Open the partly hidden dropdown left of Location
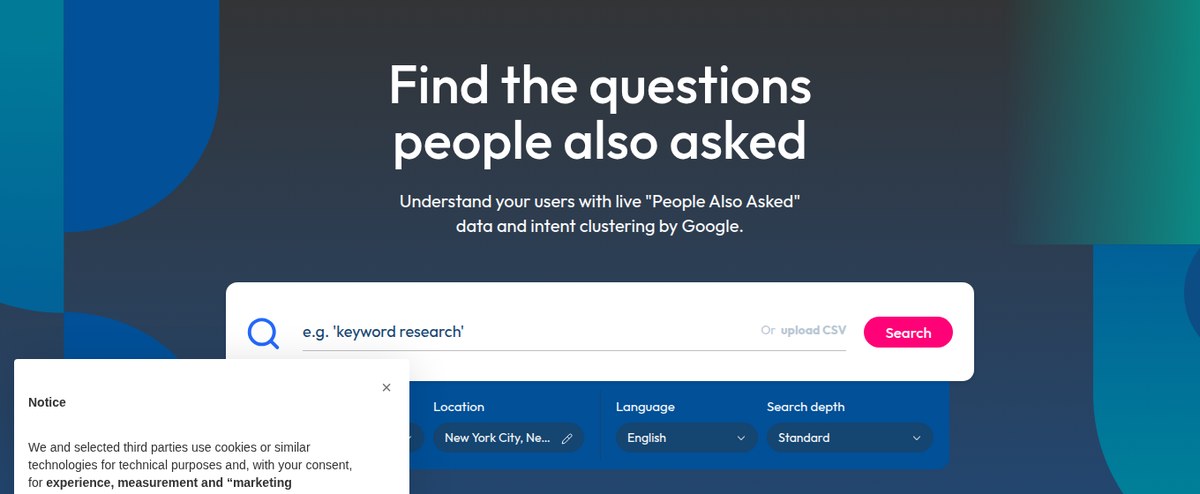1200x494 pixels. pyautogui.click(x=416, y=438)
